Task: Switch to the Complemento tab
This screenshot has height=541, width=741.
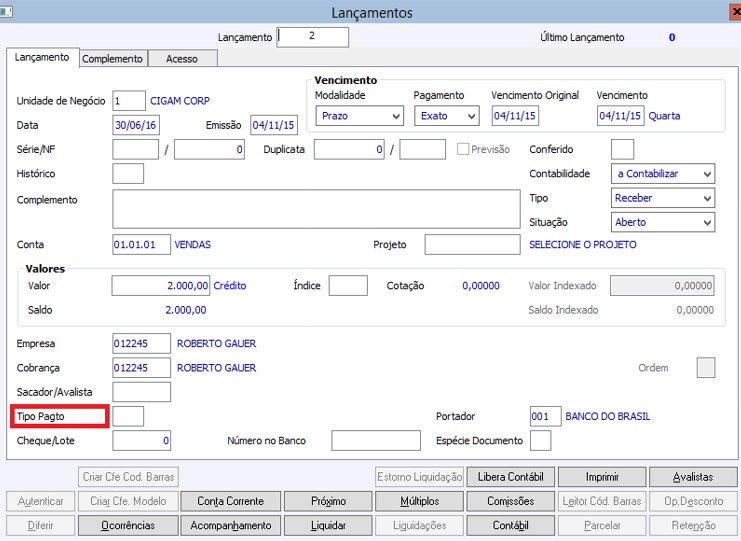Action: pyautogui.click(x=112, y=59)
